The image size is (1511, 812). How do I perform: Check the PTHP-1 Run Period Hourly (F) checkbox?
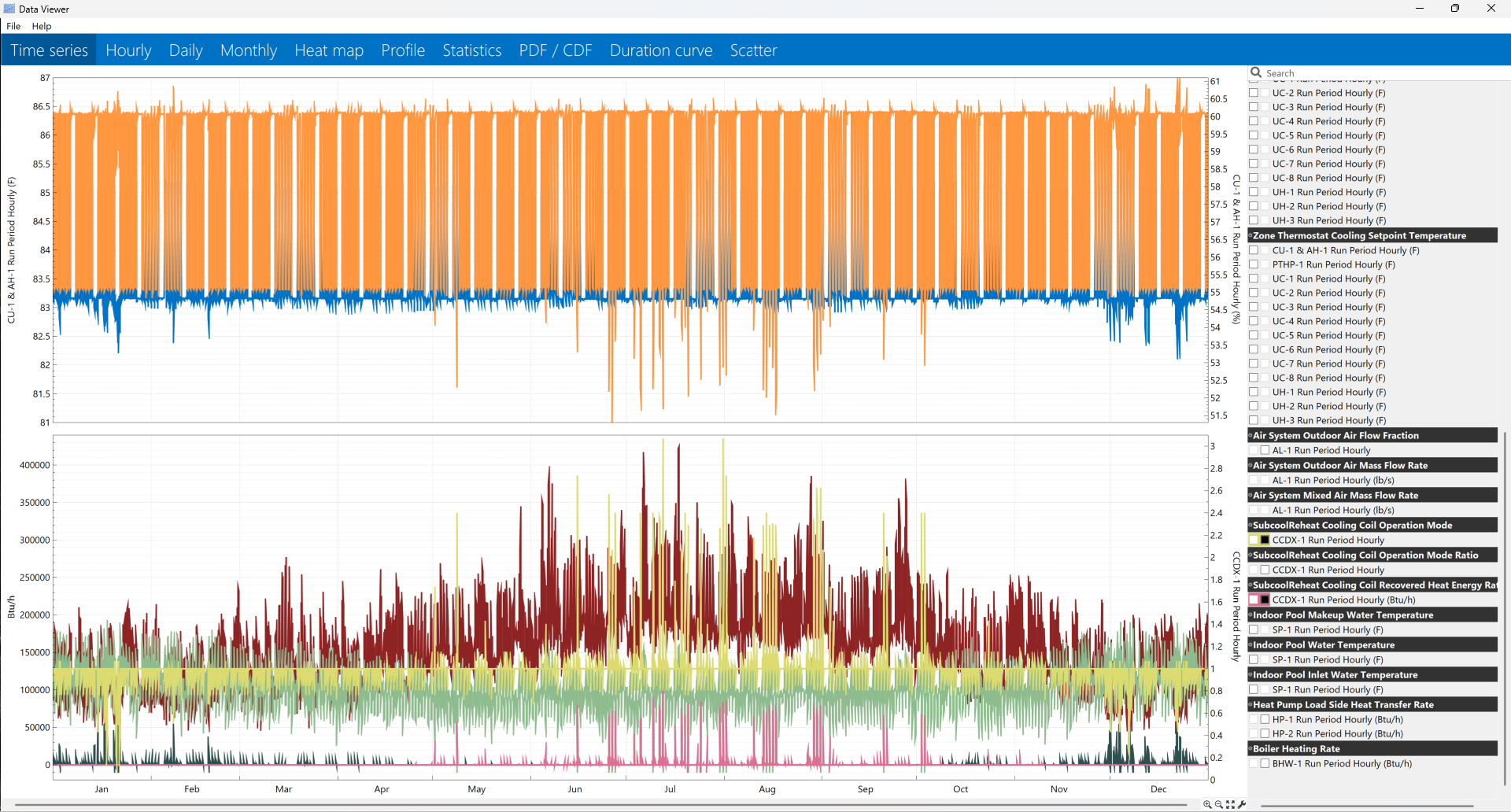[x=1254, y=264]
